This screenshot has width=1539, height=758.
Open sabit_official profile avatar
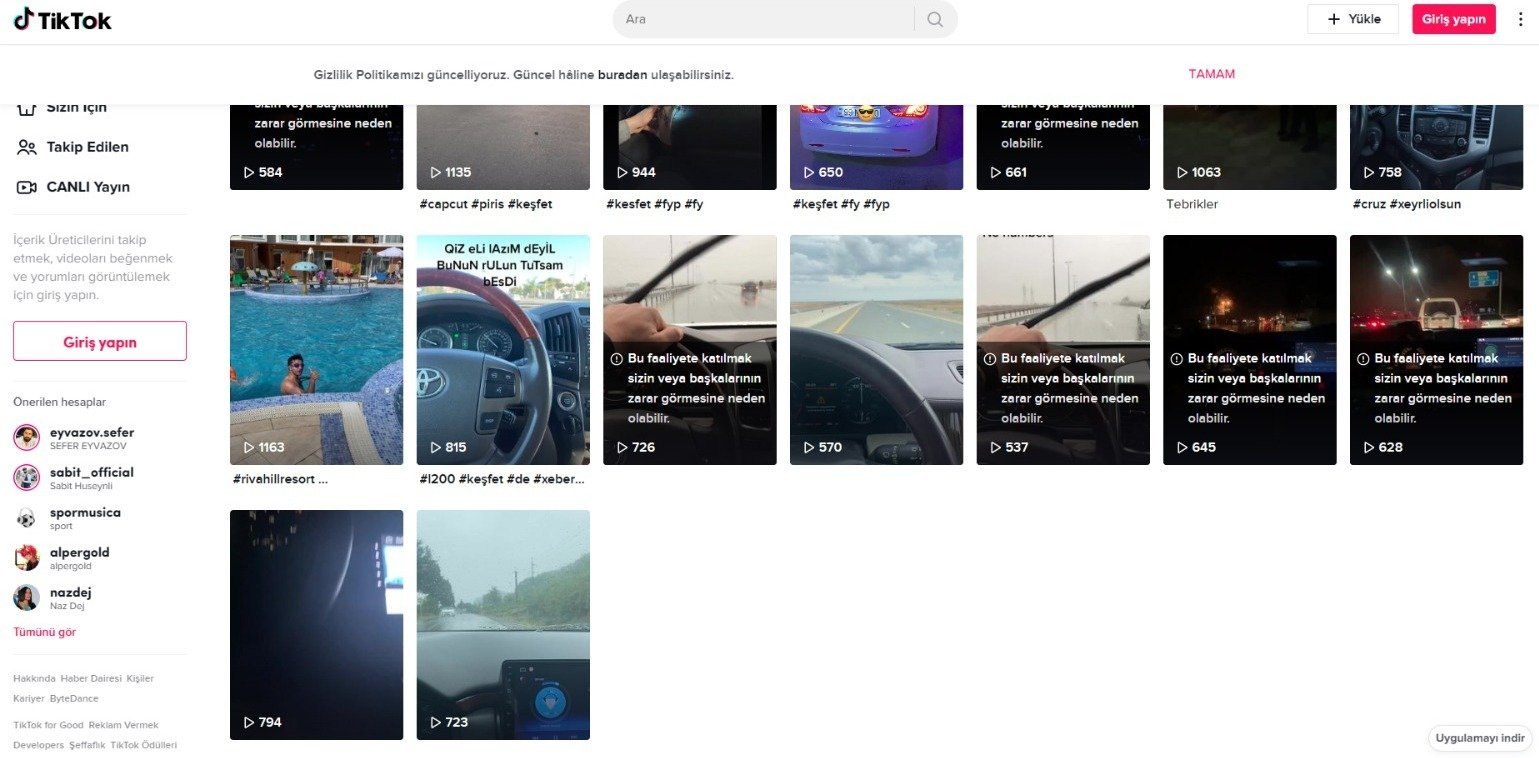click(26, 478)
